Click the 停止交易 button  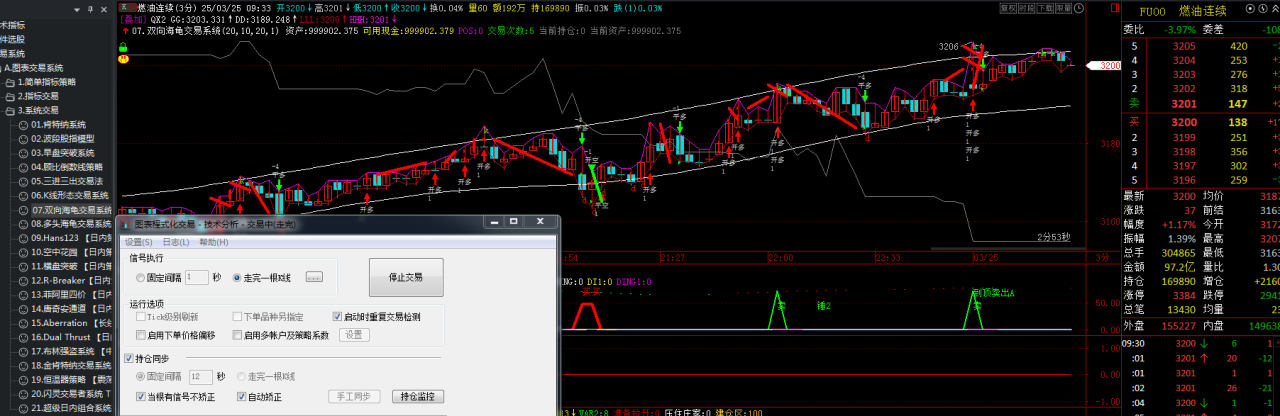(x=405, y=277)
